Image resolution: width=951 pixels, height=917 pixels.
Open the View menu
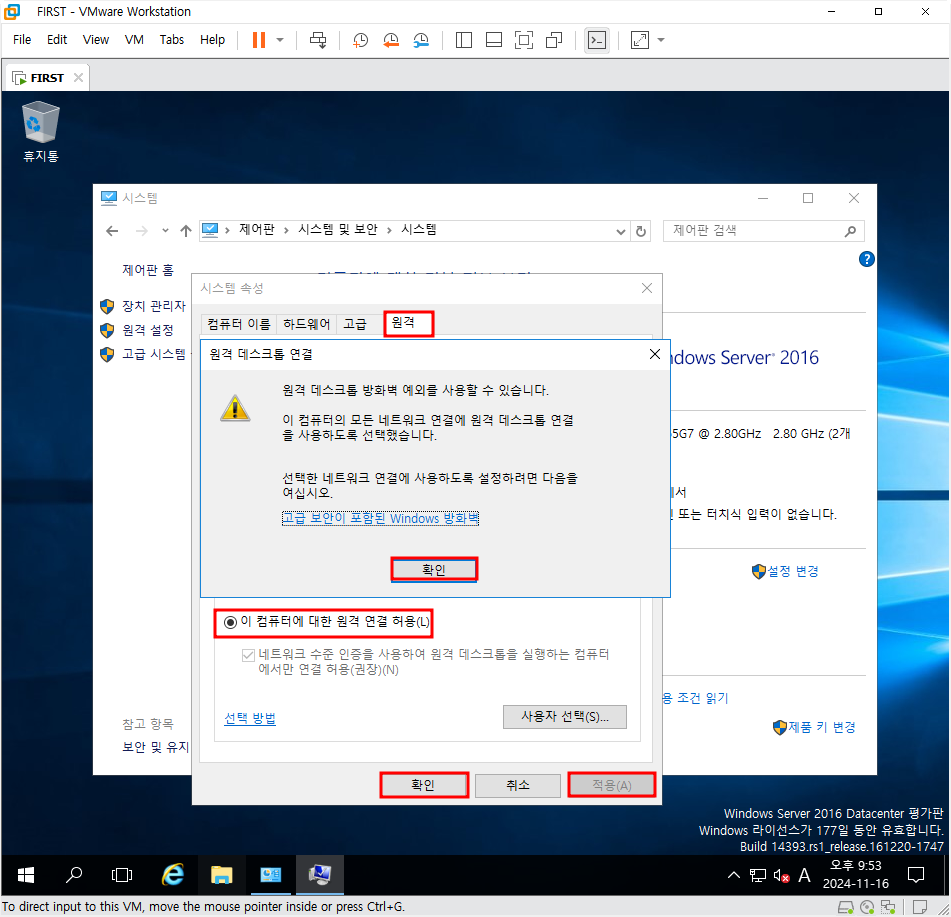pos(96,39)
